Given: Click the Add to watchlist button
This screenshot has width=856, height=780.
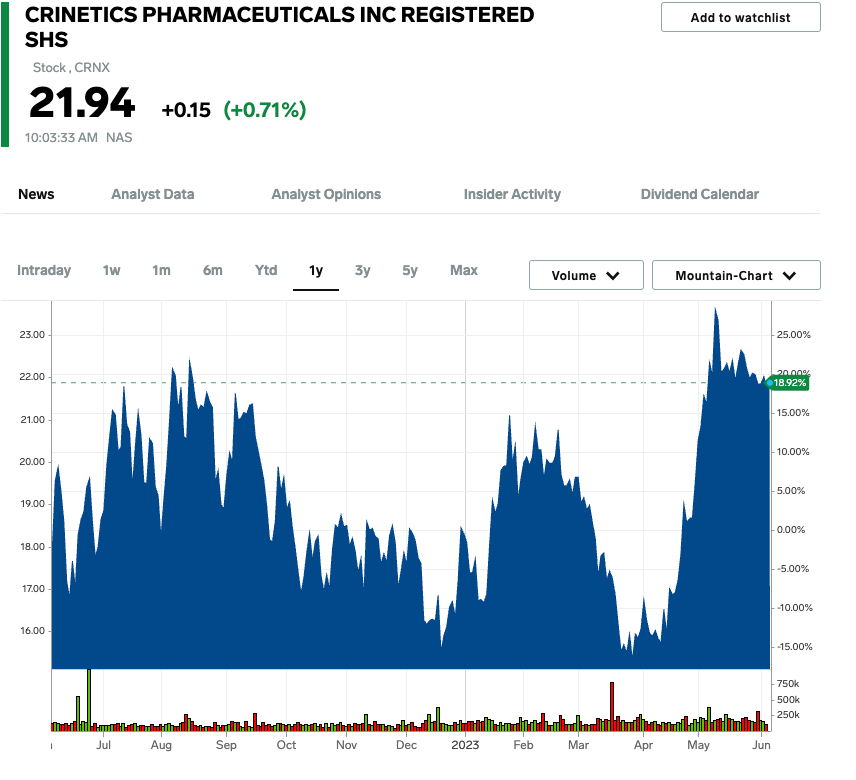Looking at the screenshot, I should 740,17.
